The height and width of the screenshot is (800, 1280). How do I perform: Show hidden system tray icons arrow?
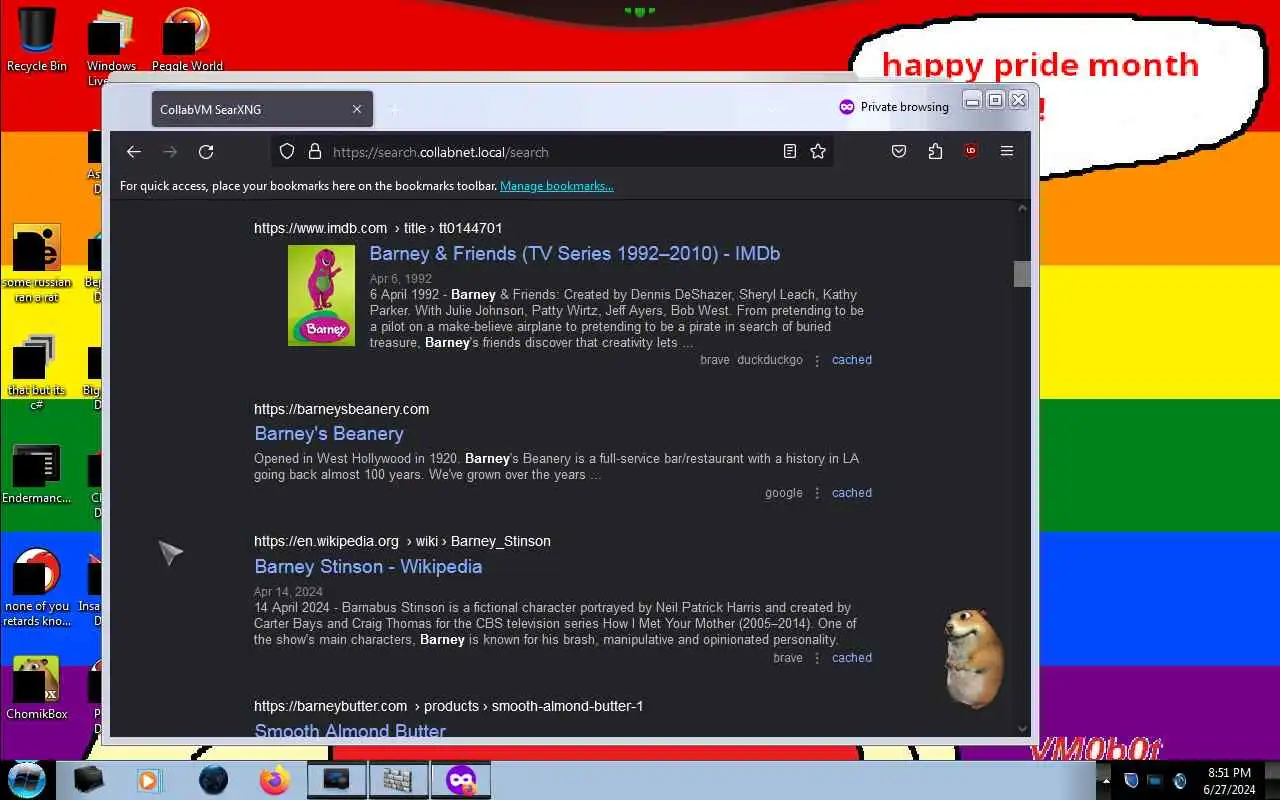pos(1105,781)
